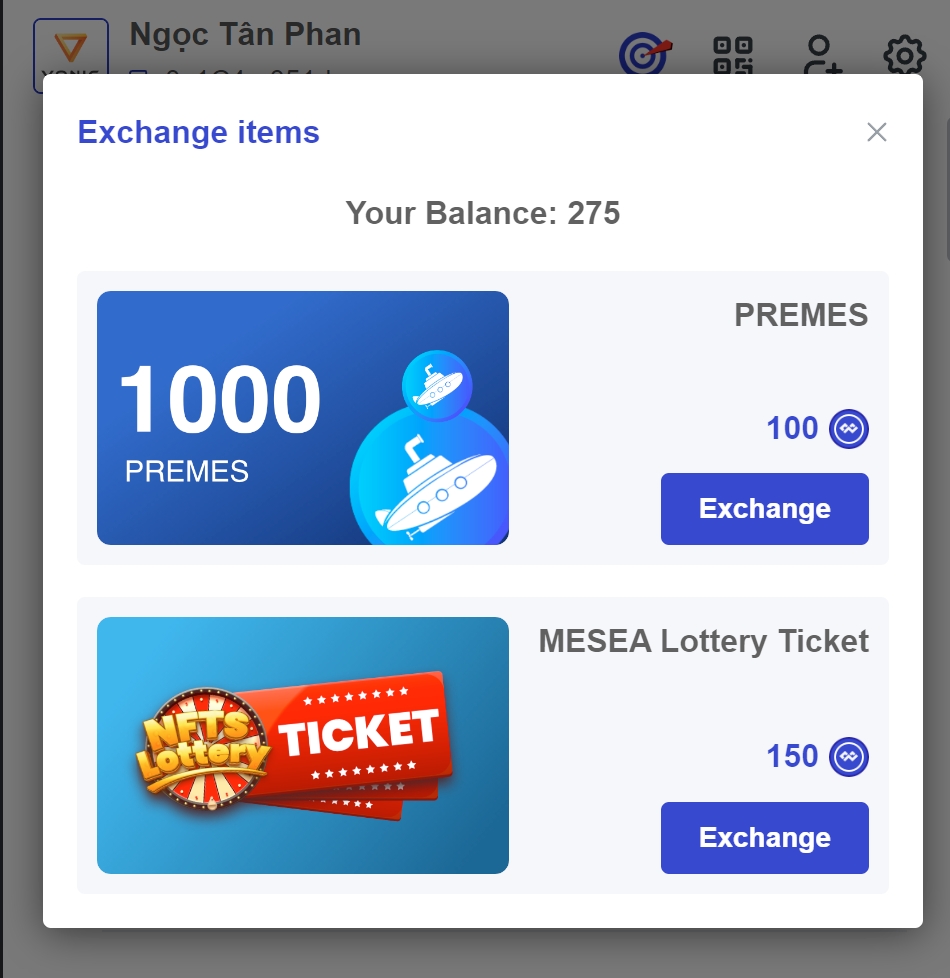Click the PREMES item title

tap(801, 316)
